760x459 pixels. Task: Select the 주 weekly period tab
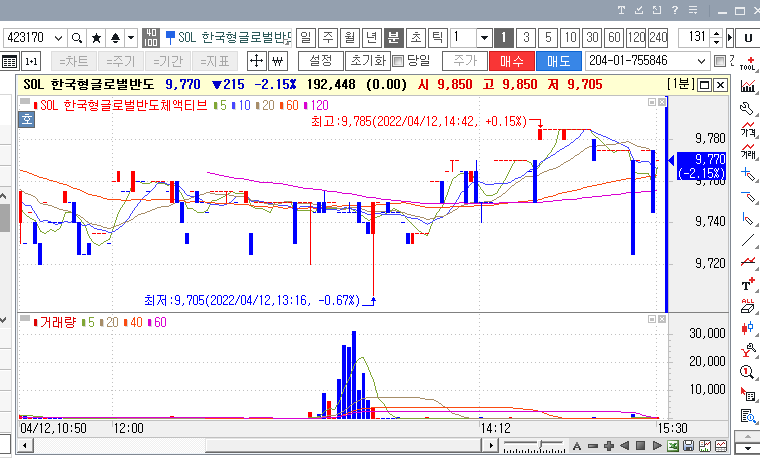click(328, 37)
